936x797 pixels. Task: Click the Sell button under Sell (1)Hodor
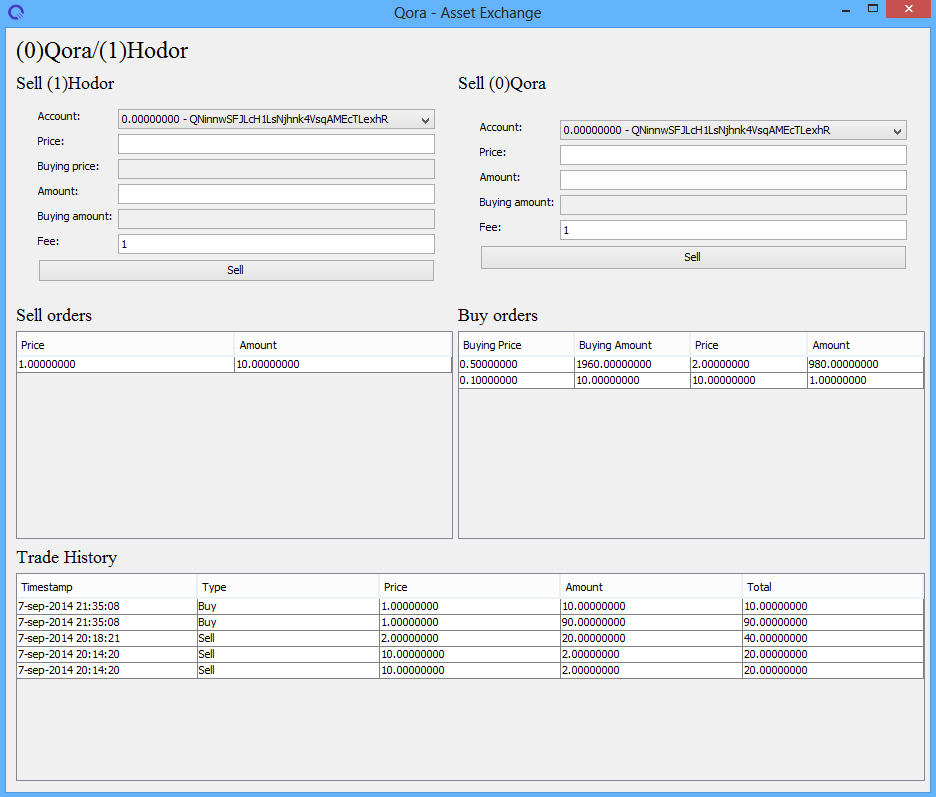(x=236, y=270)
